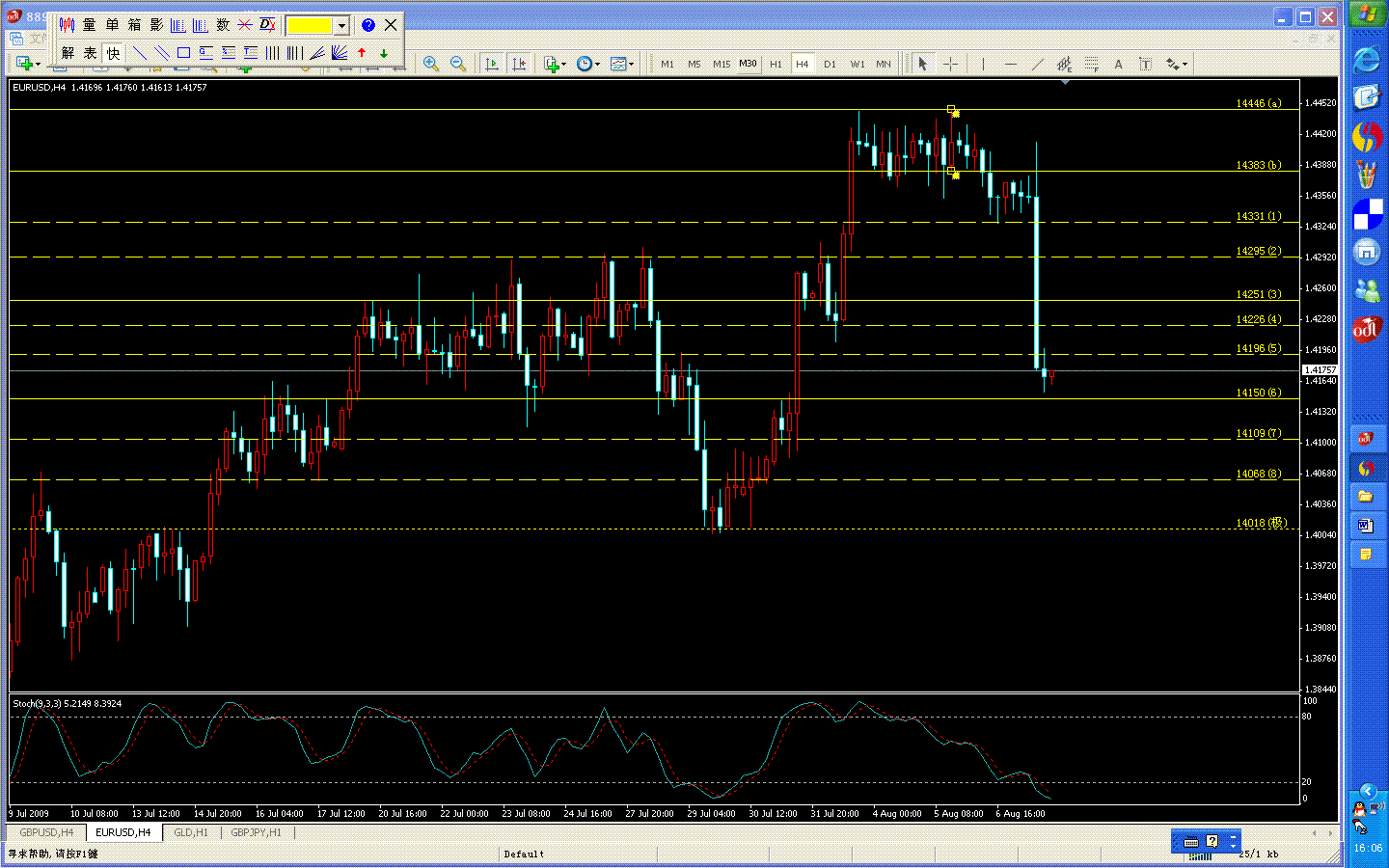Insert a green down arrow marker
1389x868 pixels.
(384, 53)
